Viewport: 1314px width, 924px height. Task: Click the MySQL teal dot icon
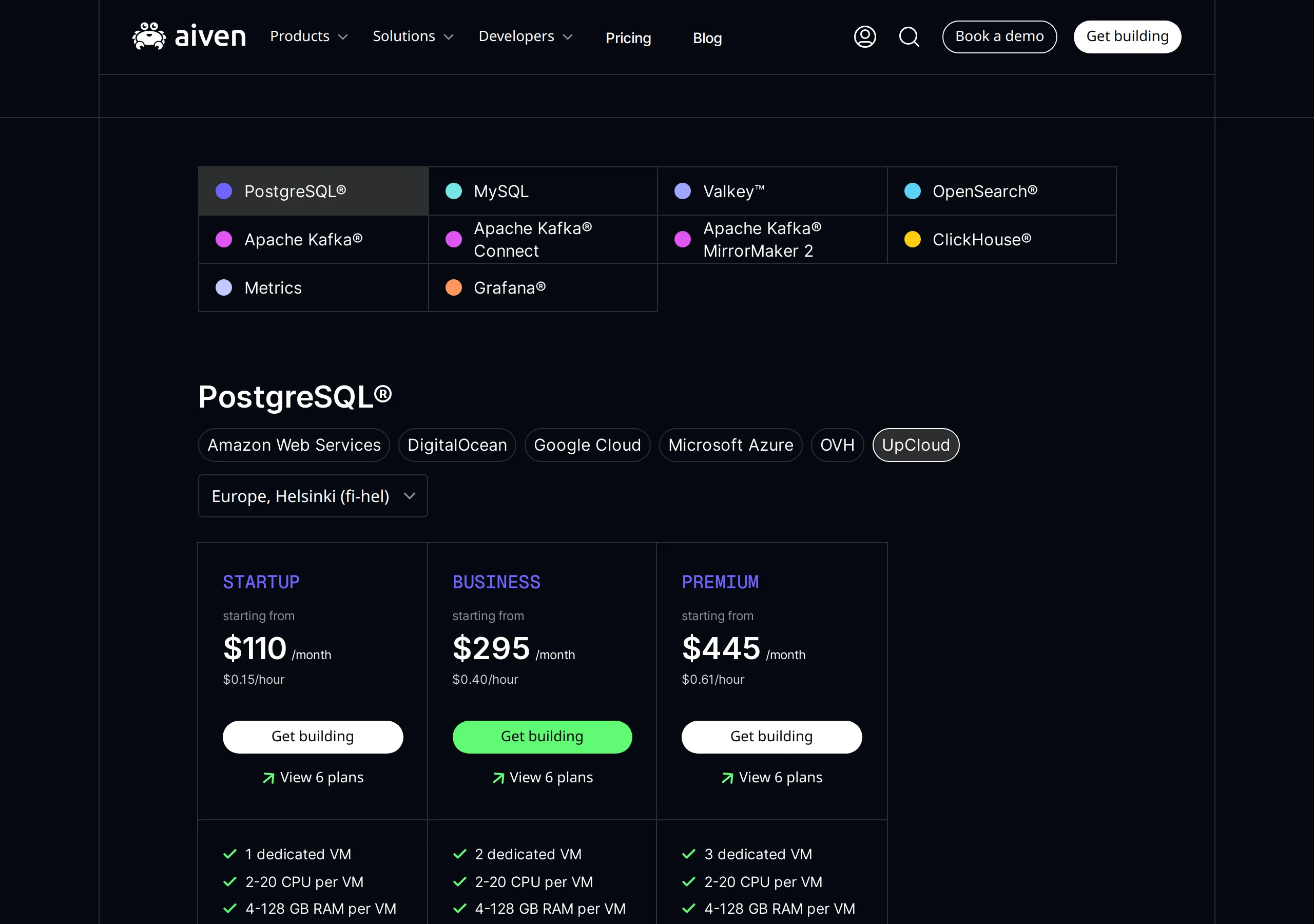pos(453,191)
